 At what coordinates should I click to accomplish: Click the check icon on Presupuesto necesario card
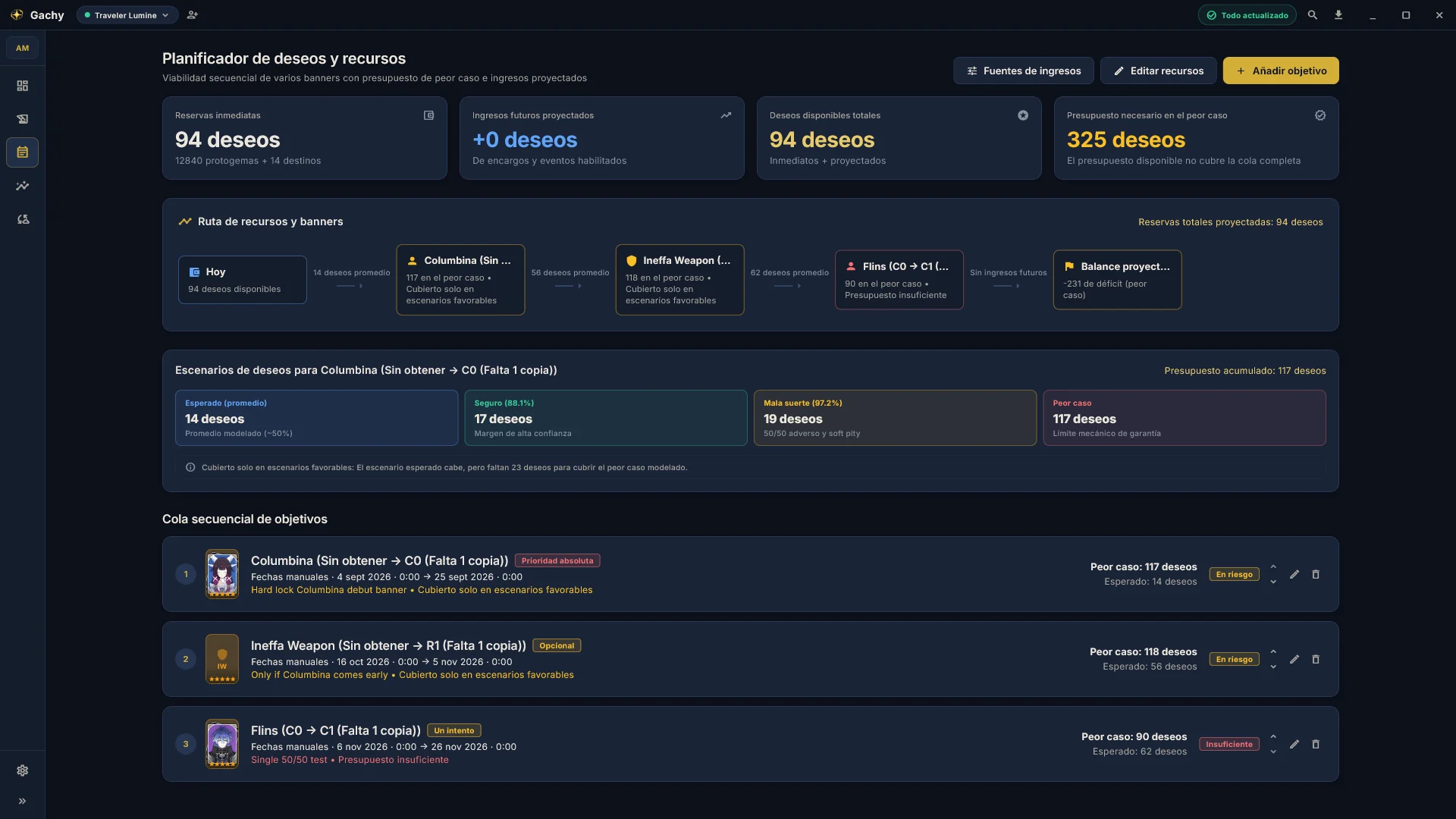pyautogui.click(x=1320, y=115)
